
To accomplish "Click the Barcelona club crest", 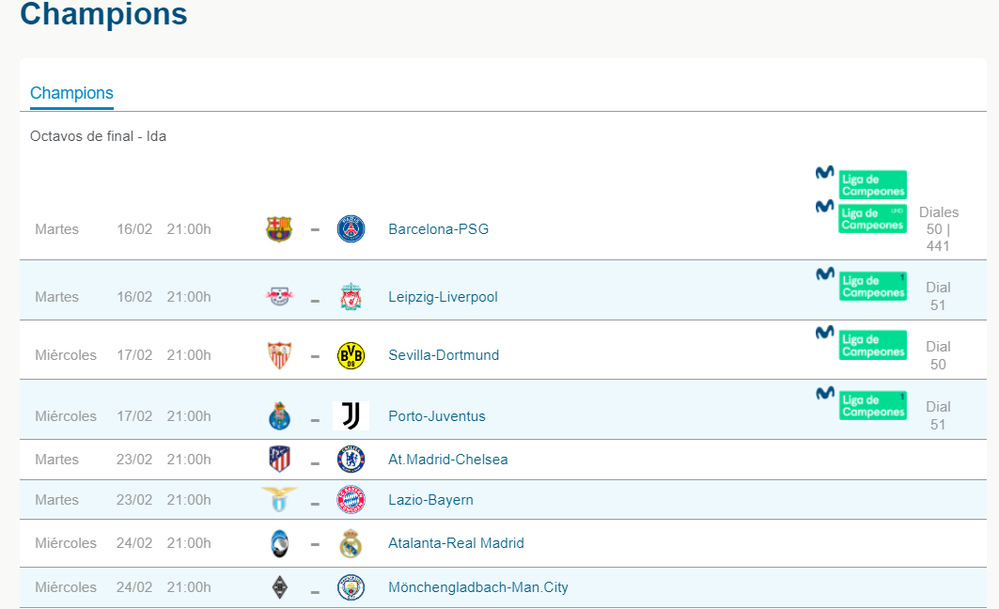I will 279,228.
